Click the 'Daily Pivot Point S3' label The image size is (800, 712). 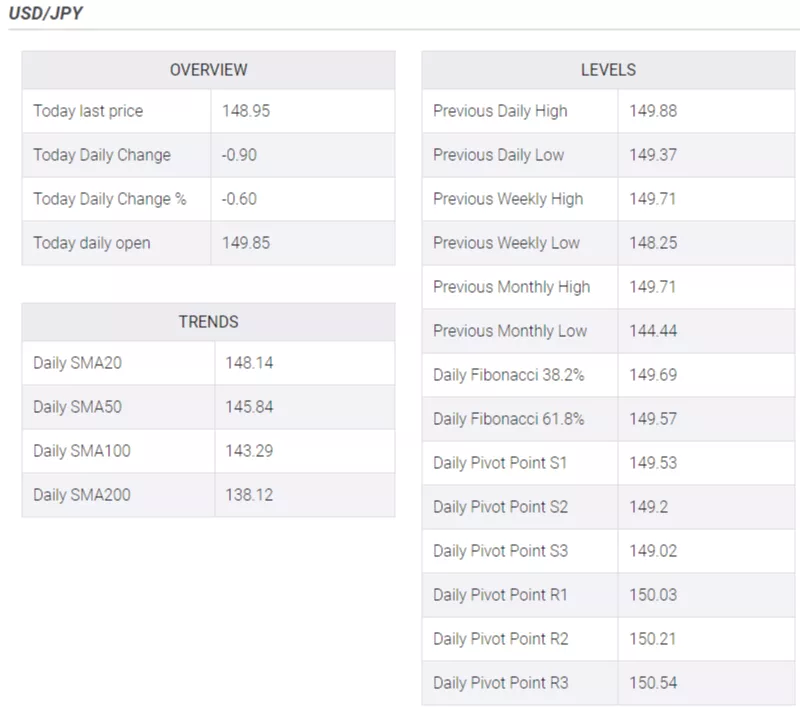[x=501, y=551]
